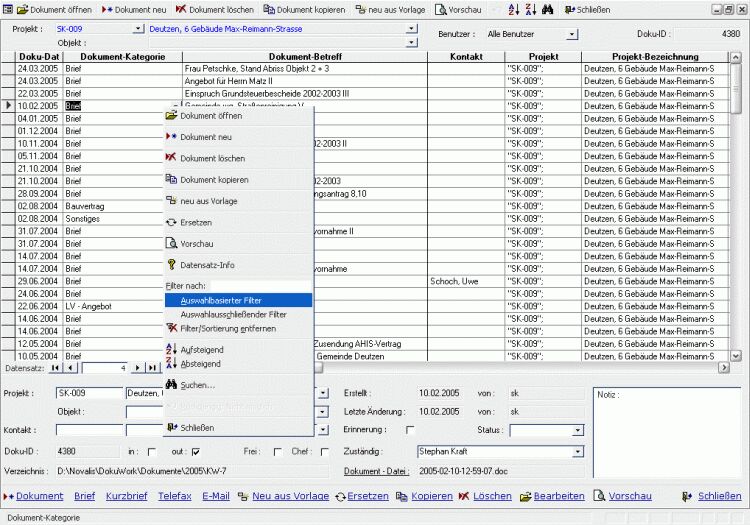
Task: Go to first record navigation button
Action: pos(55,368)
